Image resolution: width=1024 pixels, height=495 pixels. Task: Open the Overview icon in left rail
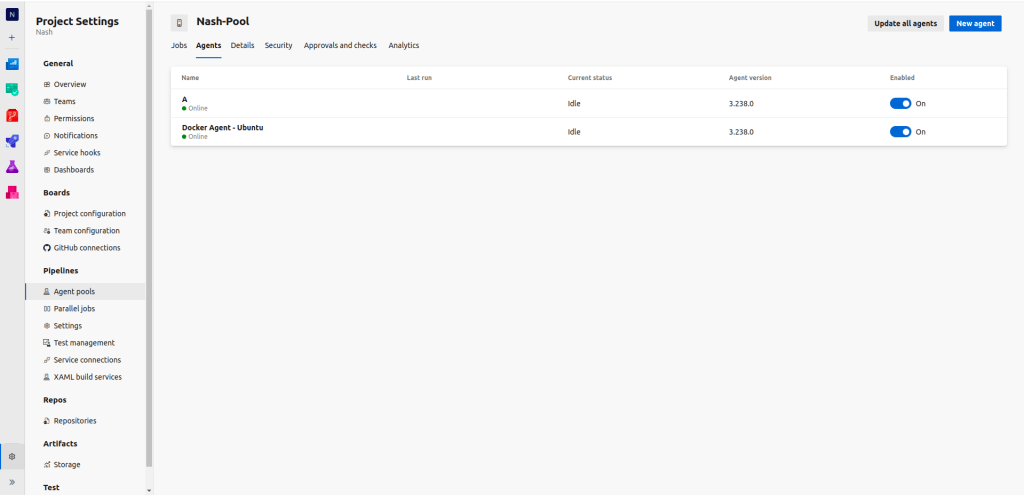click(x=12, y=64)
